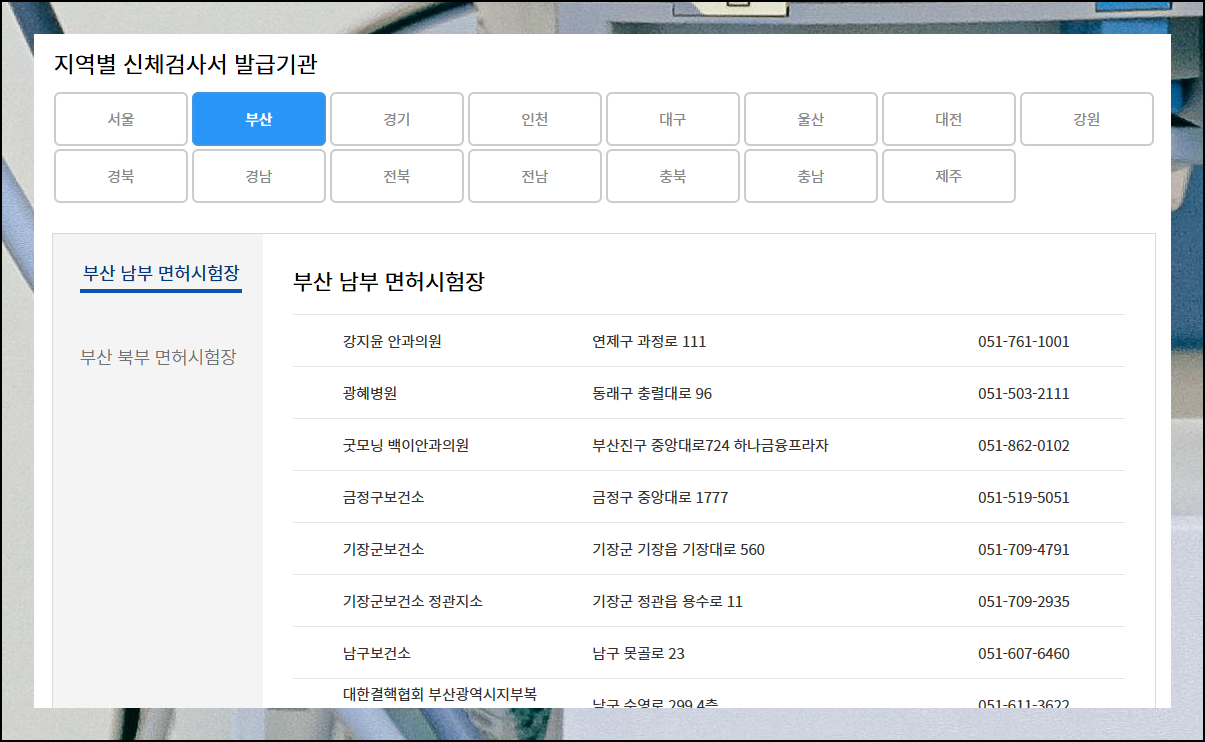Click phone number 051-862-0102
Screen dimensions: 1205x742
click(1023, 445)
